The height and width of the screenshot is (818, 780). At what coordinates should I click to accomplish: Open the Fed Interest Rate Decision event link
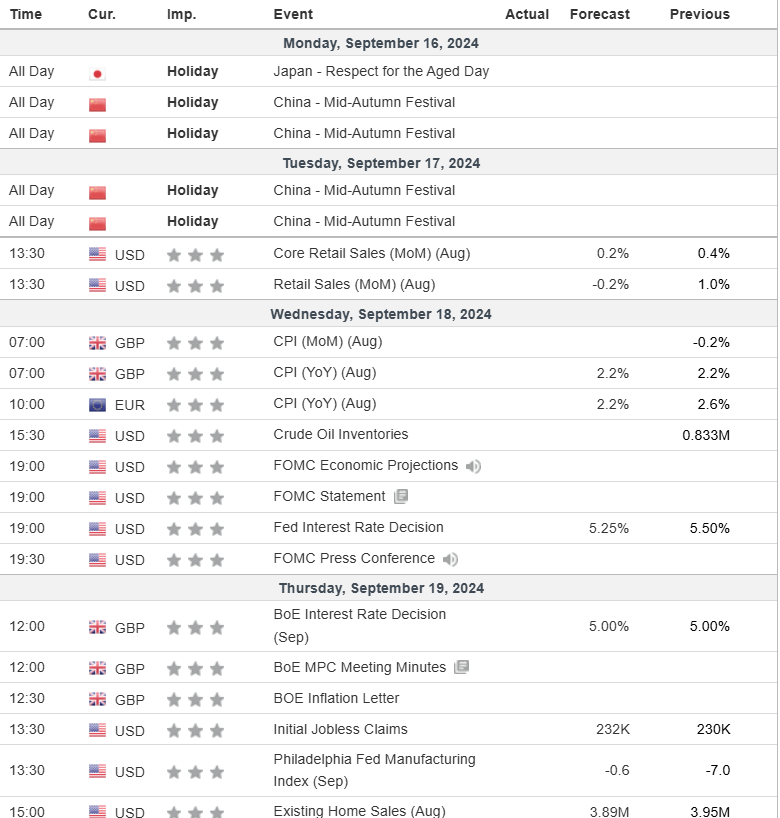(x=358, y=527)
